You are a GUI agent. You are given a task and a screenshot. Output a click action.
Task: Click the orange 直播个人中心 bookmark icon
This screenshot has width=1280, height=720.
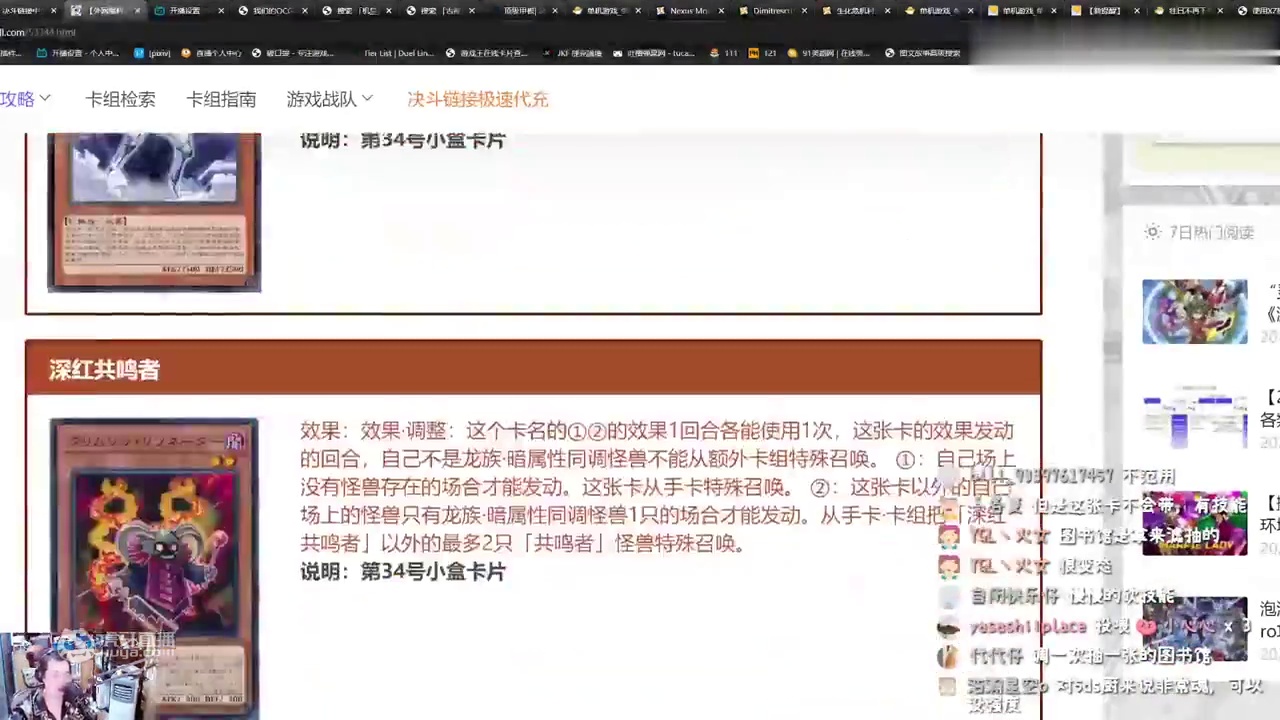pos(186,53)
